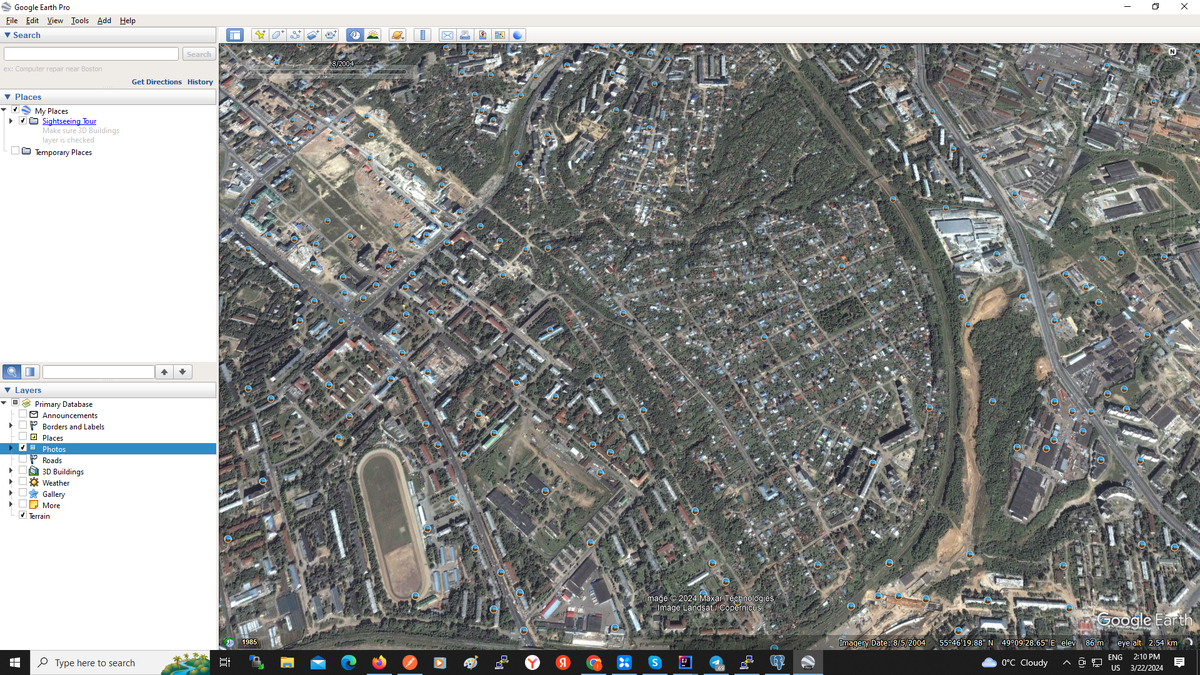Open the search History link
1200x675 pixels.
(x=200, y=82)
